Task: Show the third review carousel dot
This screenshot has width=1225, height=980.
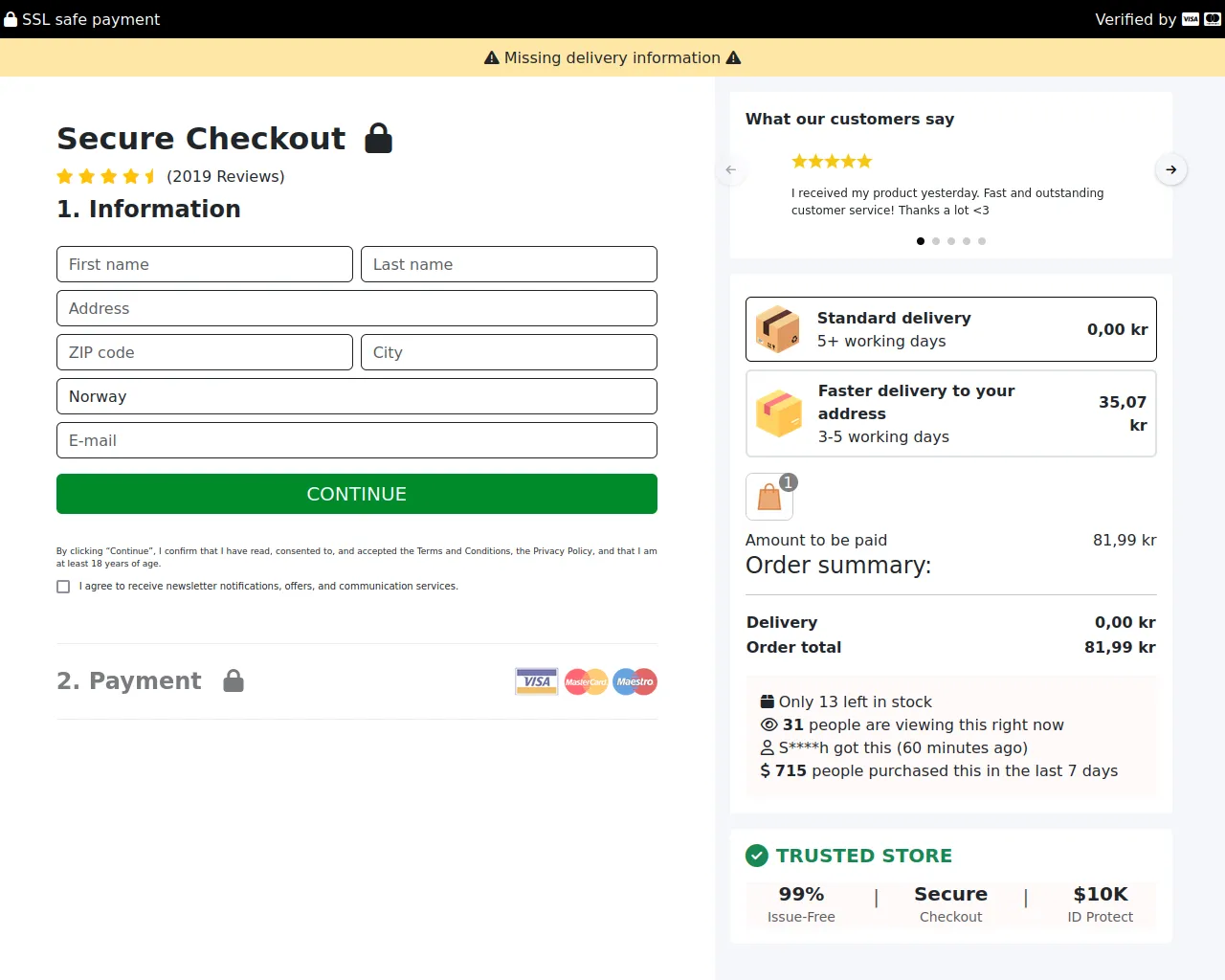Action: 951,241
